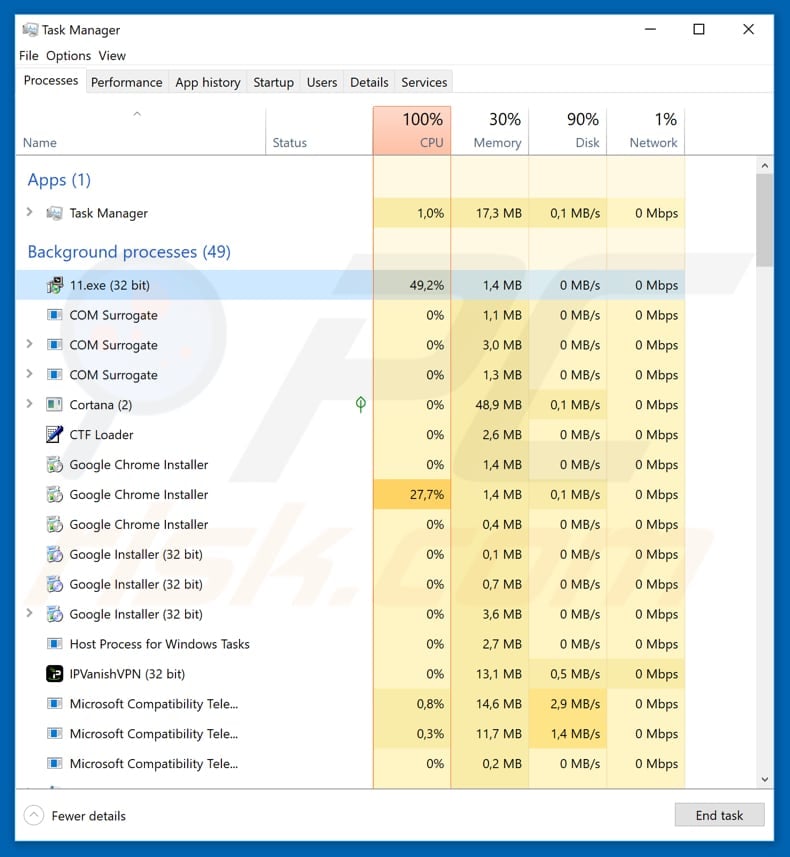The image size is (790, 857).
Task: Open the Startup tab
Action: (273, 83)
